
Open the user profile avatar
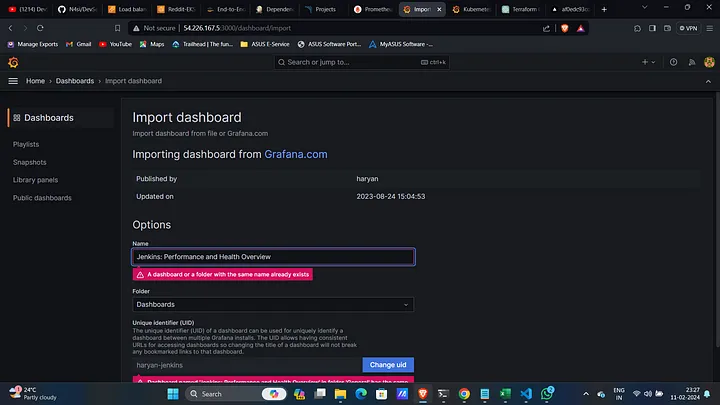point(709,62)
